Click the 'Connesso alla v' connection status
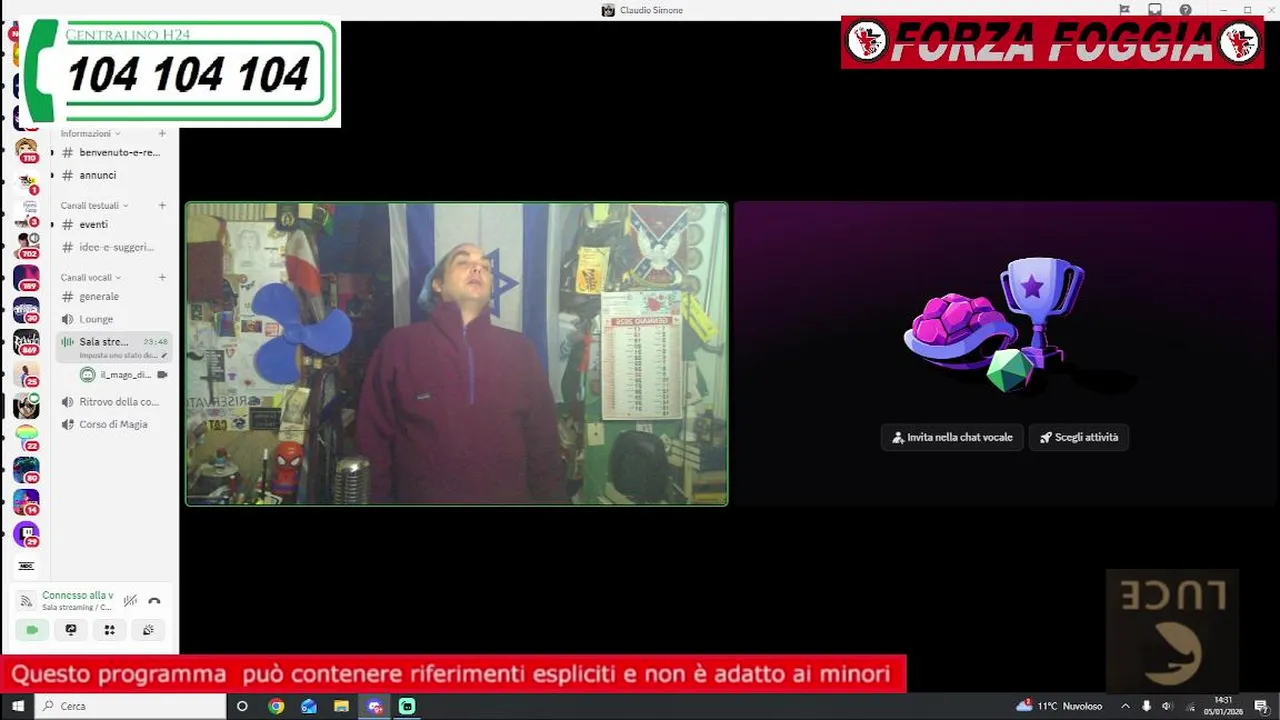The width and height of the screenshot is (1280, 720). tap(77, 595)
